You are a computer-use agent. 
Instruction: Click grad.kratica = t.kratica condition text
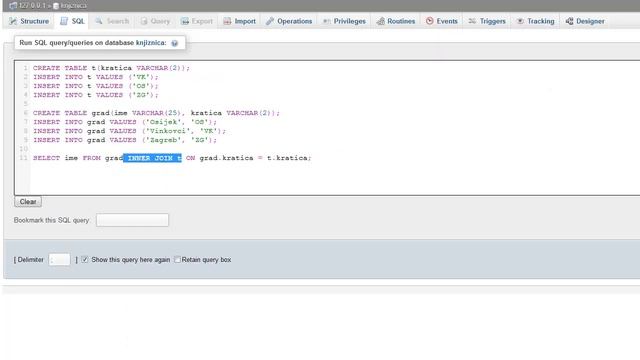coord(255,158)
